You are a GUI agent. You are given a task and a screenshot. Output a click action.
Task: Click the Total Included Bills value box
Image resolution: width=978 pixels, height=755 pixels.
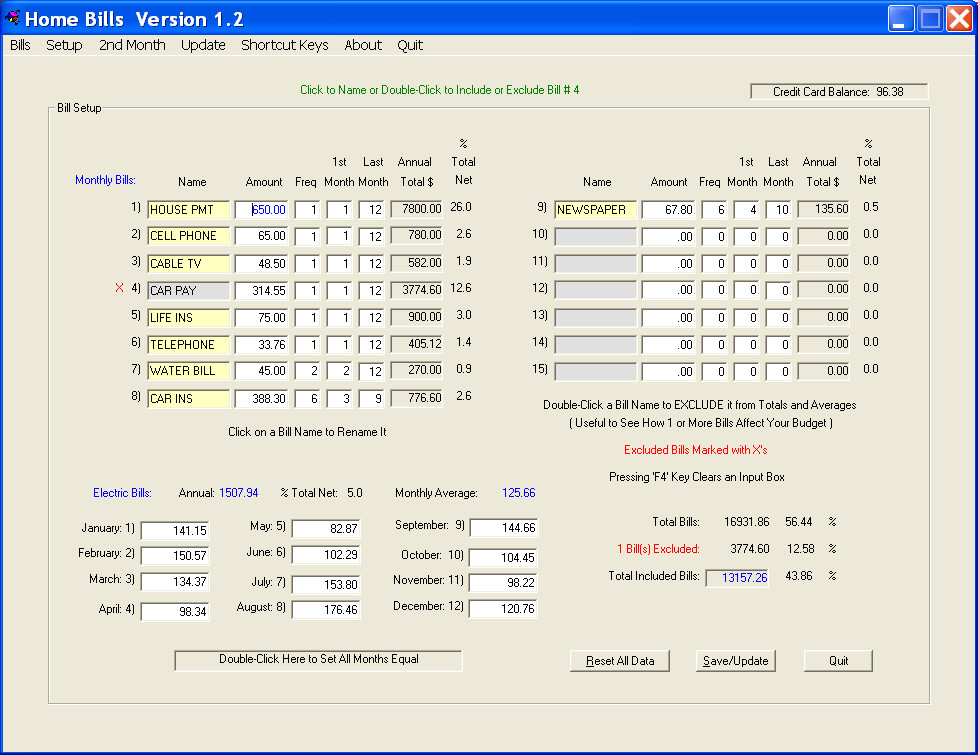737,577
